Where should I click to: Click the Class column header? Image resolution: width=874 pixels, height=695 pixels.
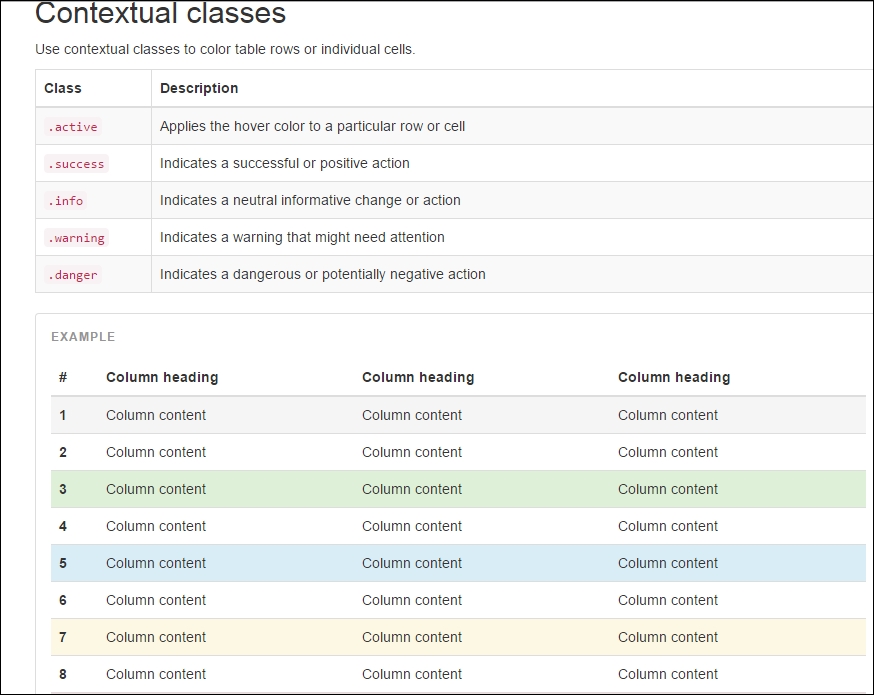(63, 88)
